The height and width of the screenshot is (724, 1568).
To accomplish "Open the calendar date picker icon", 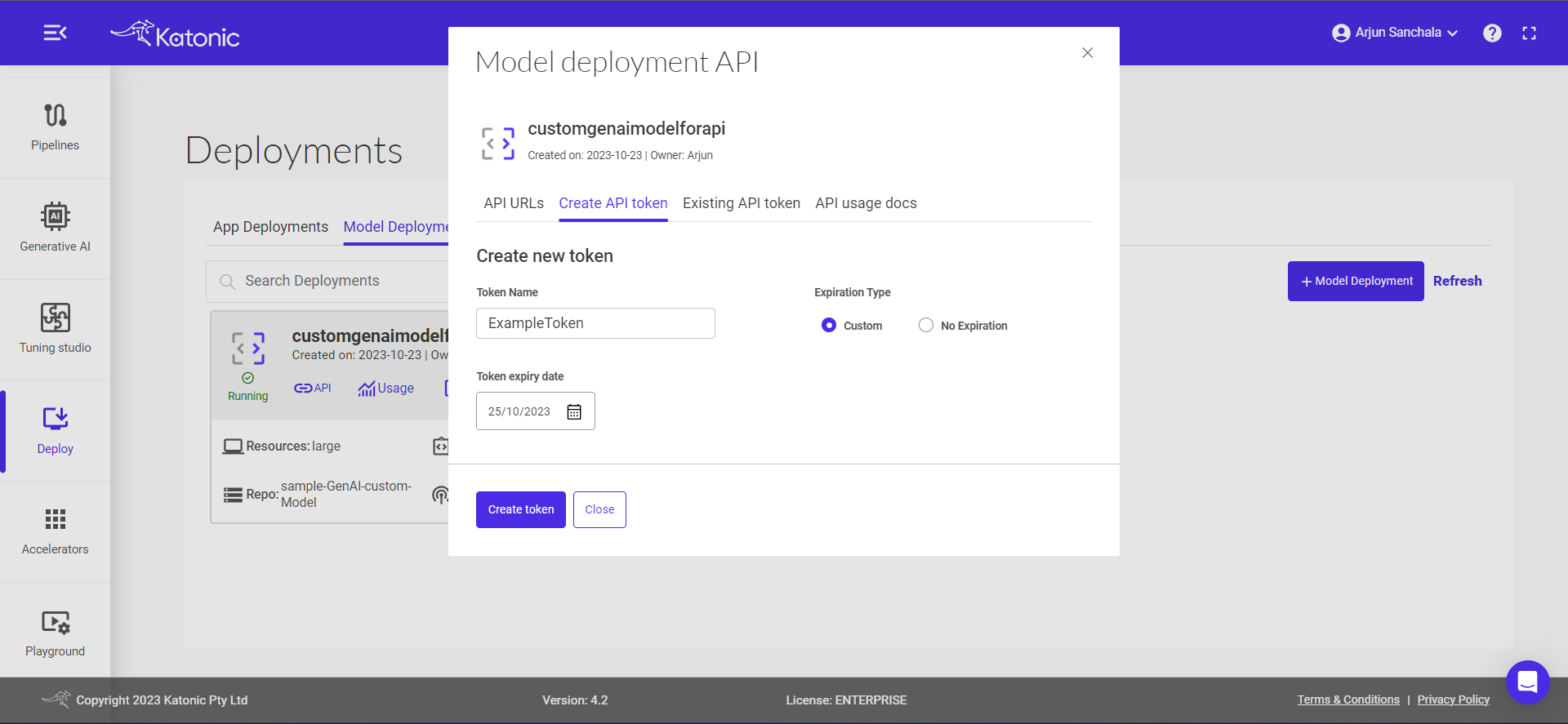I will click(574, 411).
